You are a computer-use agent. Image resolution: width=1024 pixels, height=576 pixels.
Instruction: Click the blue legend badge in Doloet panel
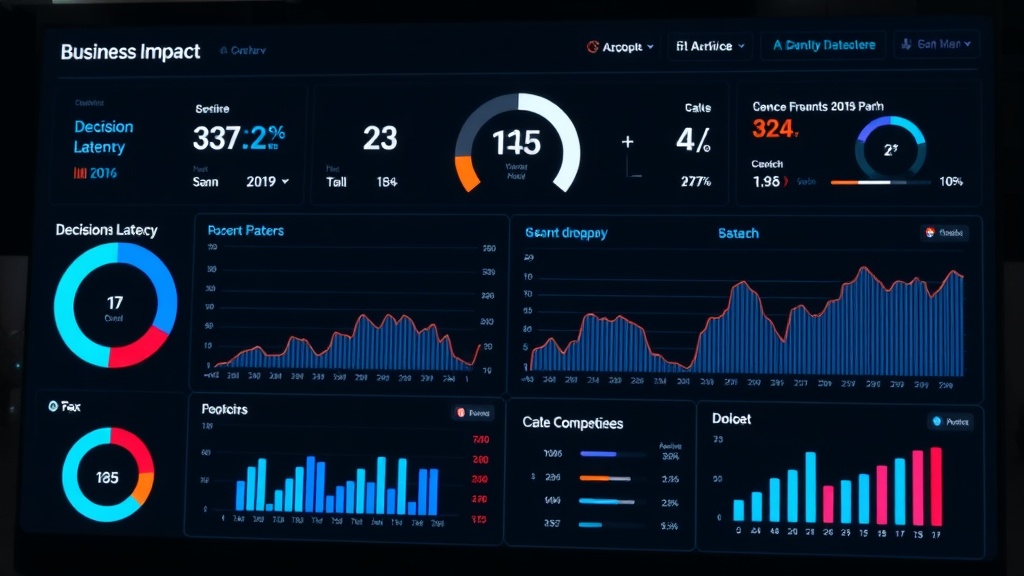tap(949, 422)
